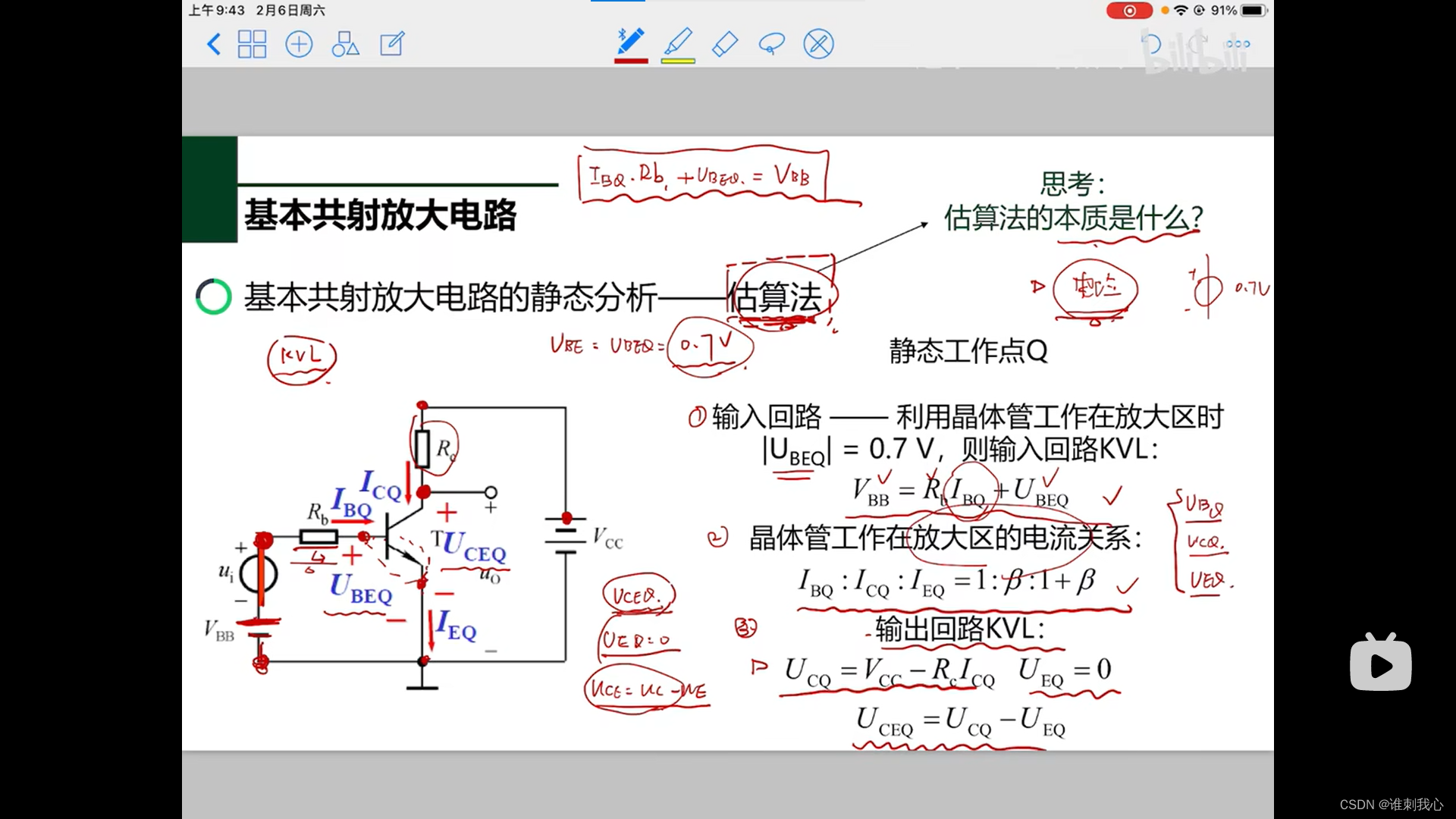The width and height of the screenshot is (1456, 819).
Task: Select the eraser tool
Action: pyautogui.click(x=725, y=43)
